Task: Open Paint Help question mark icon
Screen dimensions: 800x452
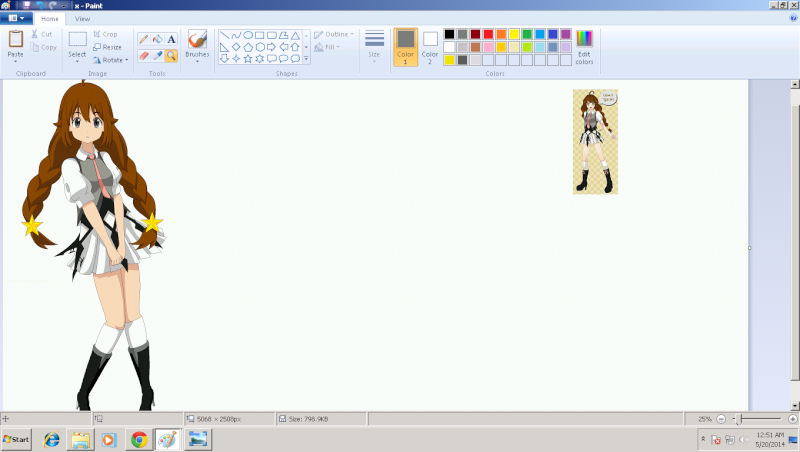Action: pos(793,18)
